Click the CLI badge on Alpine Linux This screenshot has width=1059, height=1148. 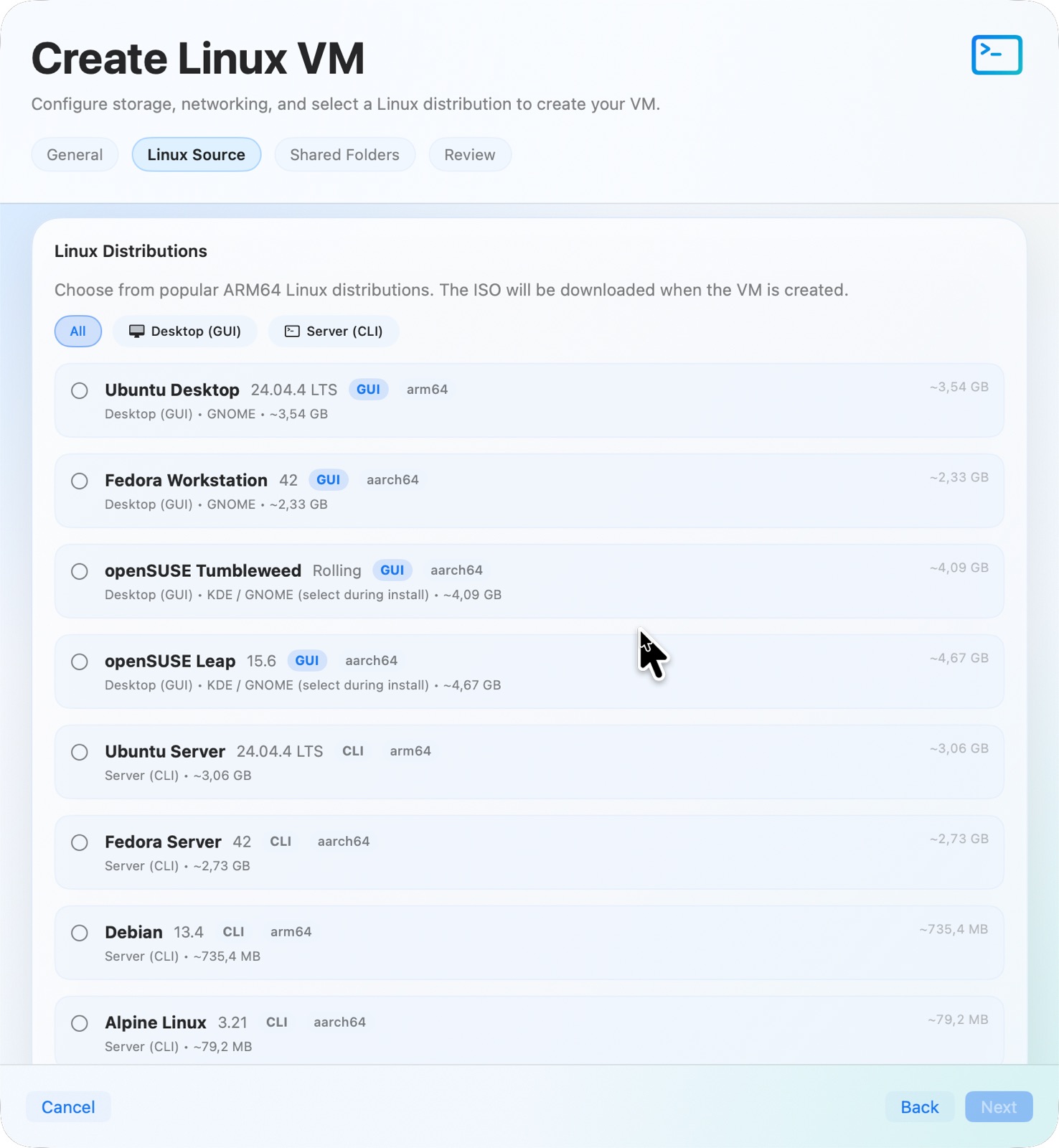click(276, 1022)
